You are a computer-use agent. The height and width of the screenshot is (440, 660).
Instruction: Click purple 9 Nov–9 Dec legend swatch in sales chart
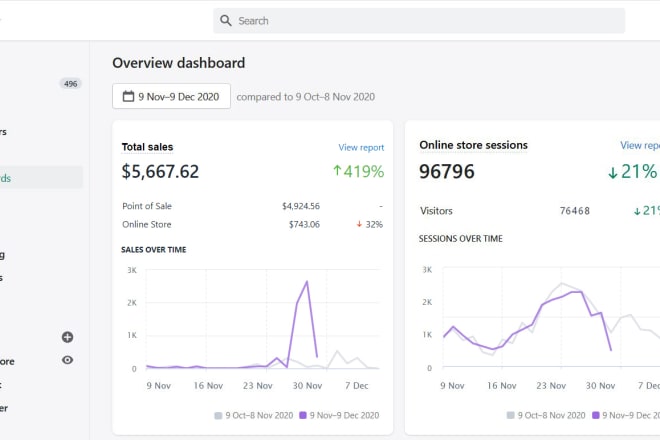(303, 415)
